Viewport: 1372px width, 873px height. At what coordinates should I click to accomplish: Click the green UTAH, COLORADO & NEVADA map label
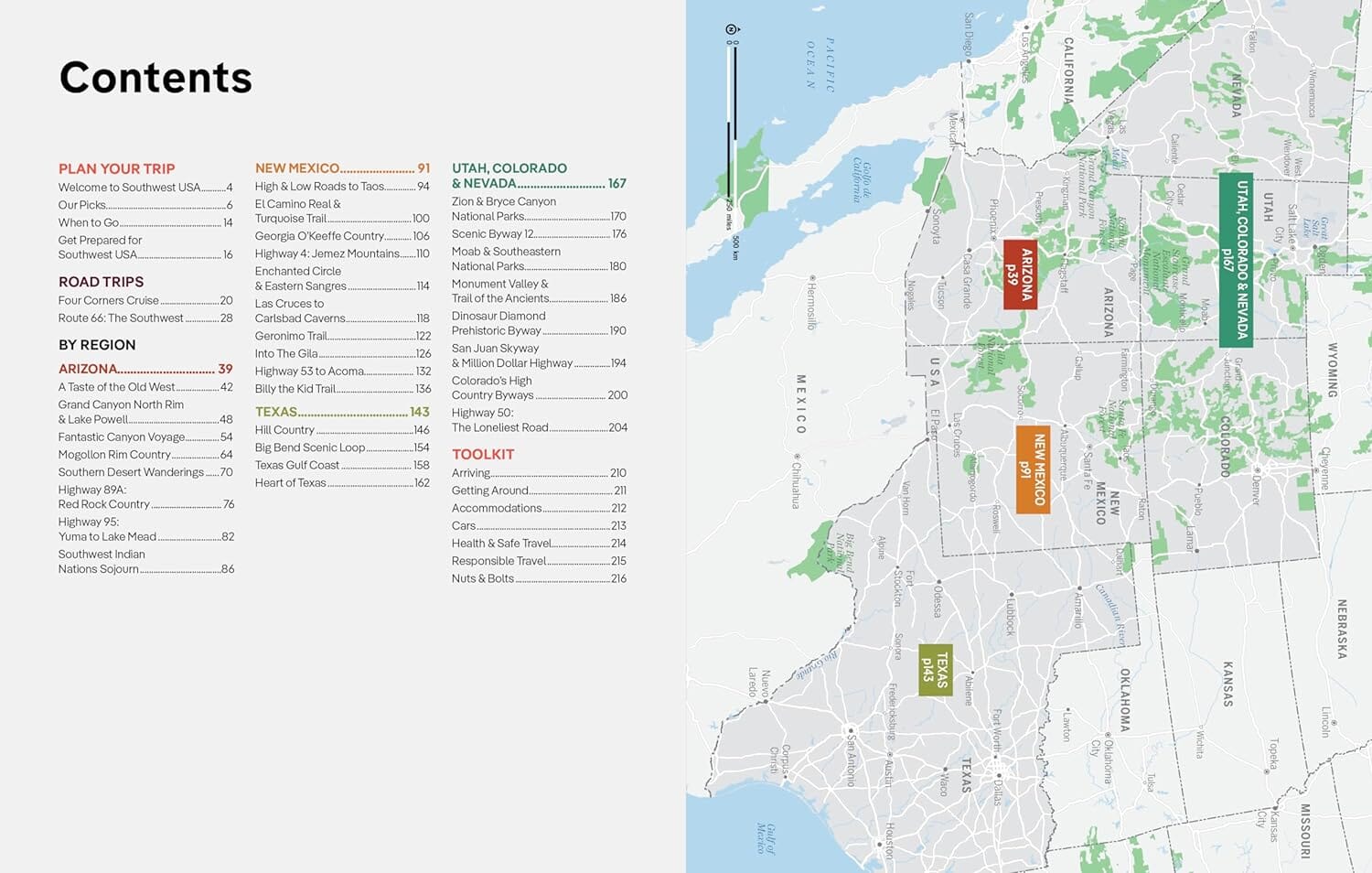1236,260
